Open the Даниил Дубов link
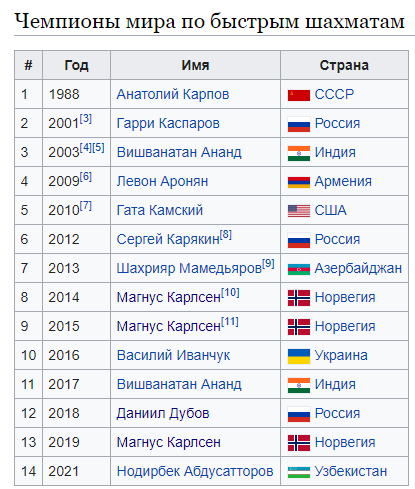The image size is (415, 489). [x=163, y=413]
